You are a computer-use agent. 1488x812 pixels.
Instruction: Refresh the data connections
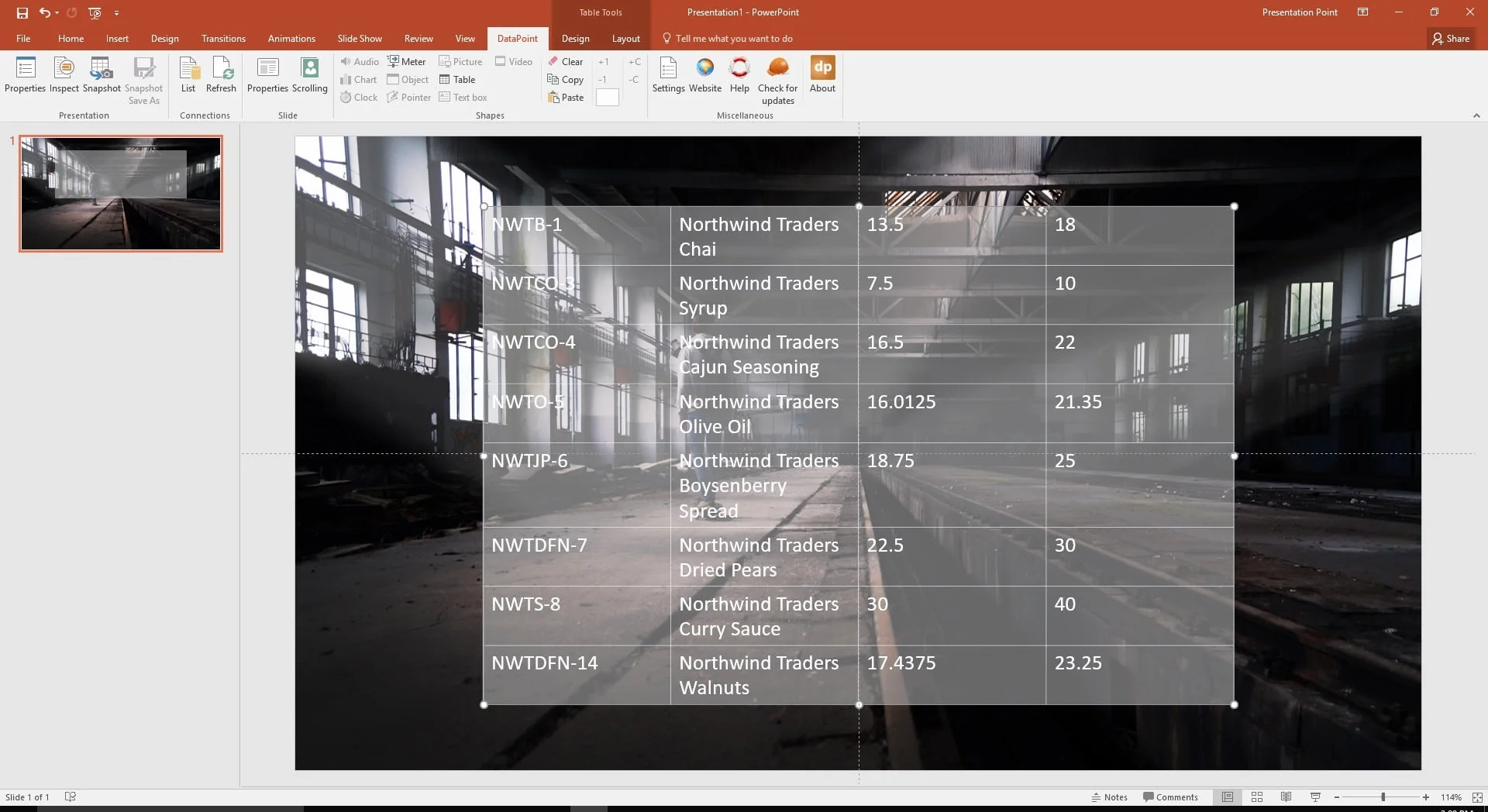(221, 75)
